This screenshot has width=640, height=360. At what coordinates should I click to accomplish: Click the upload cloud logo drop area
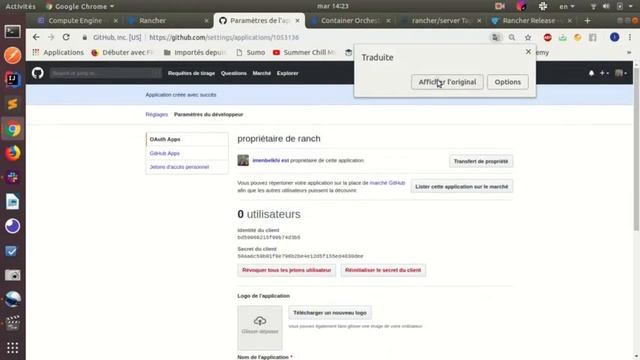[x=260, y=327]
